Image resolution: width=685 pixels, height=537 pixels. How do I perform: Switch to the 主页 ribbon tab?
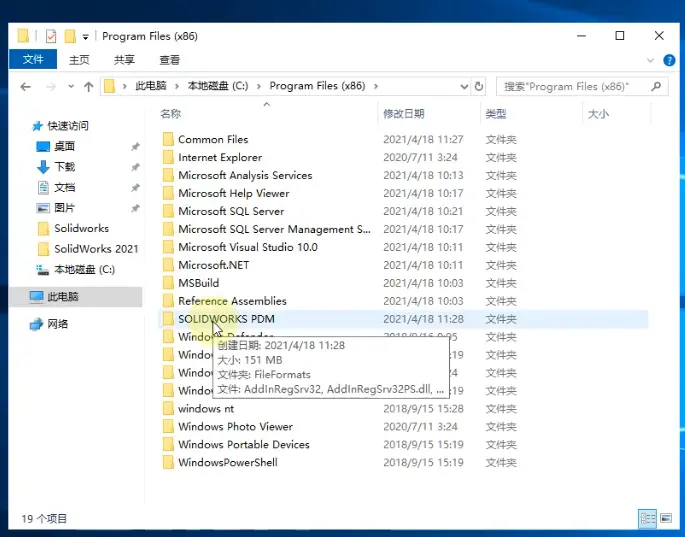coord(79,60)
